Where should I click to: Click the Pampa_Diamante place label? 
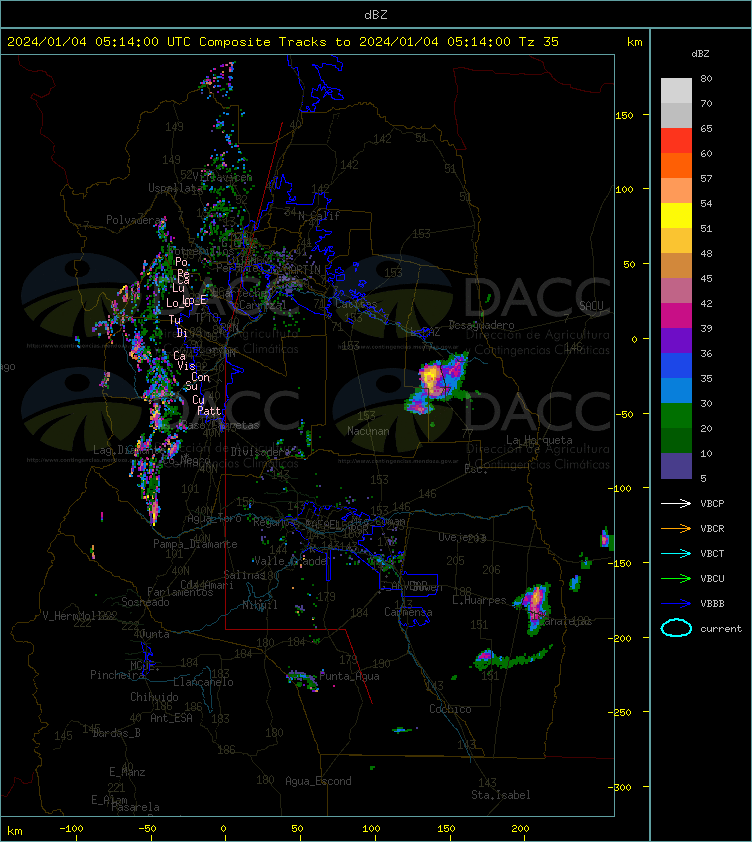pos(195,544)
